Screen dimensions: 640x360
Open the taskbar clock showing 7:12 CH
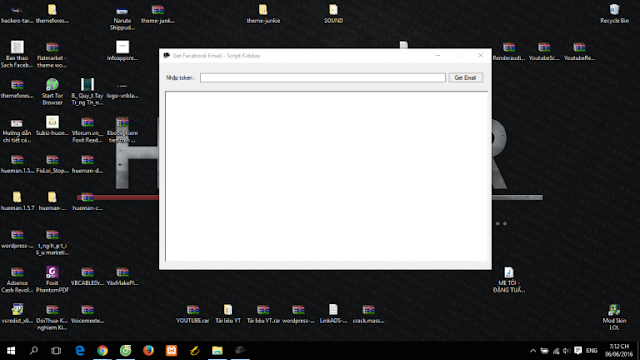tap(619, 351)
